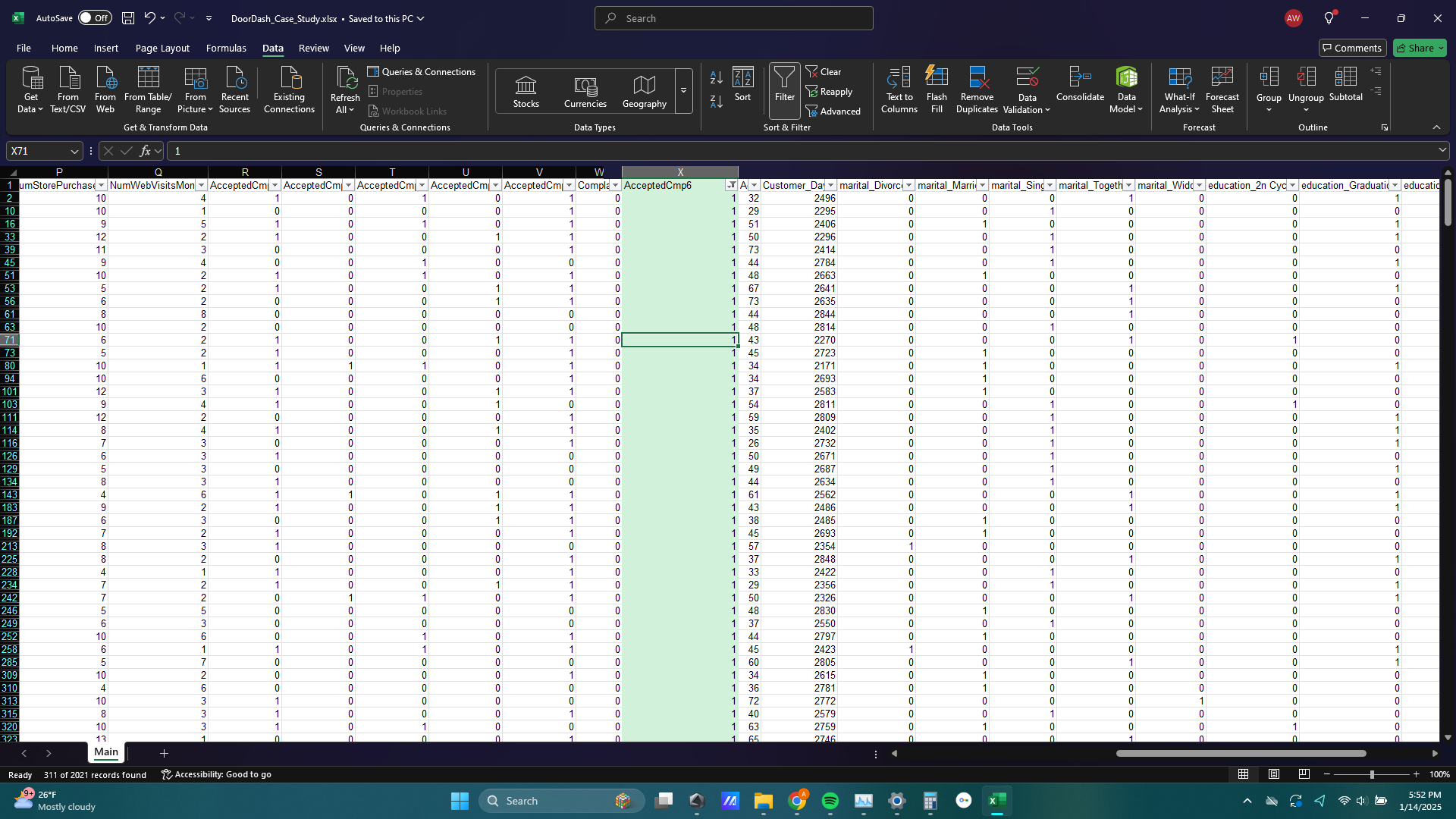Expand the Data Types gallery

point(683,90)
